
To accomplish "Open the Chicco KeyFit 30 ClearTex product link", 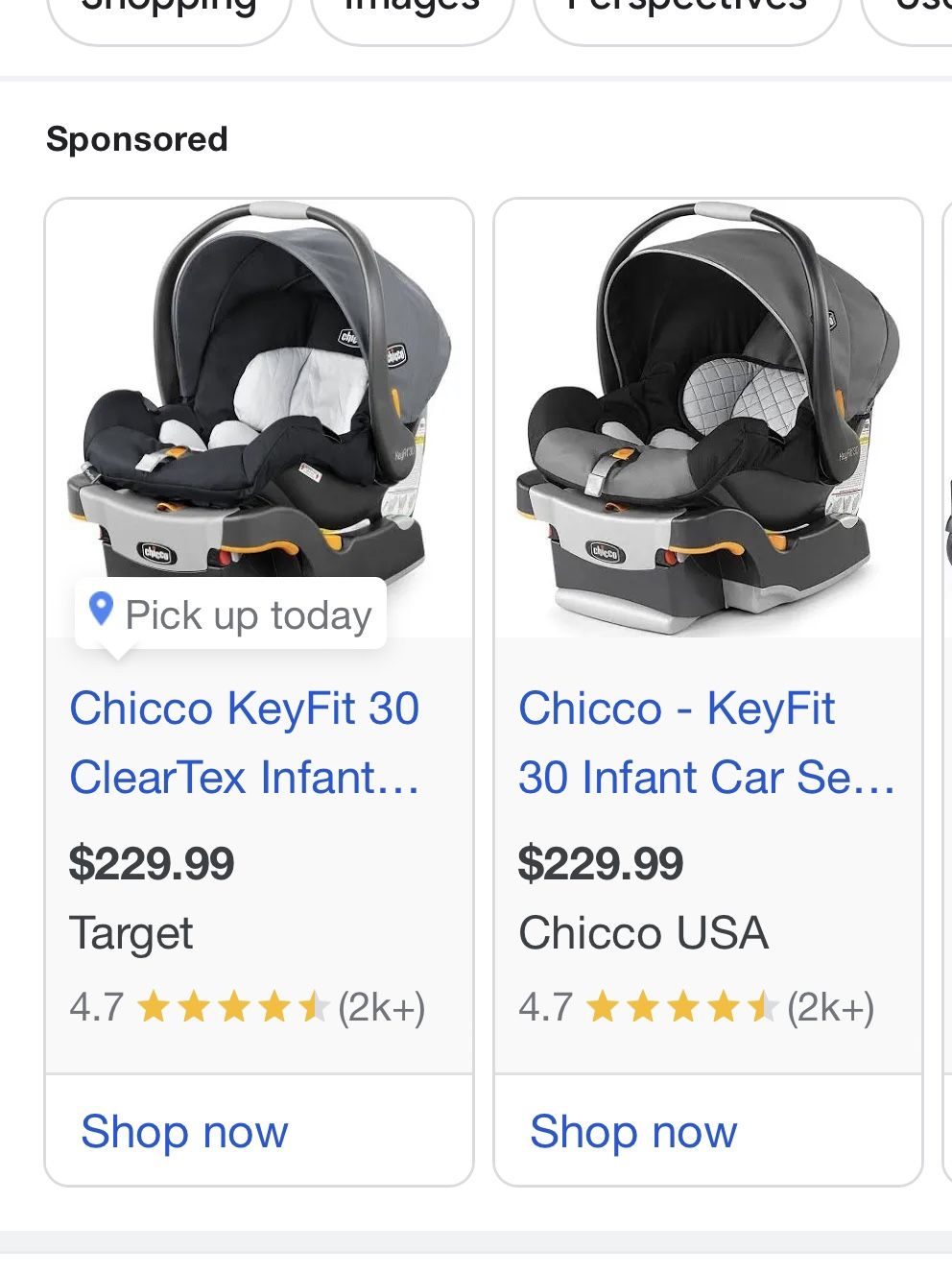I will click(244, 743).
